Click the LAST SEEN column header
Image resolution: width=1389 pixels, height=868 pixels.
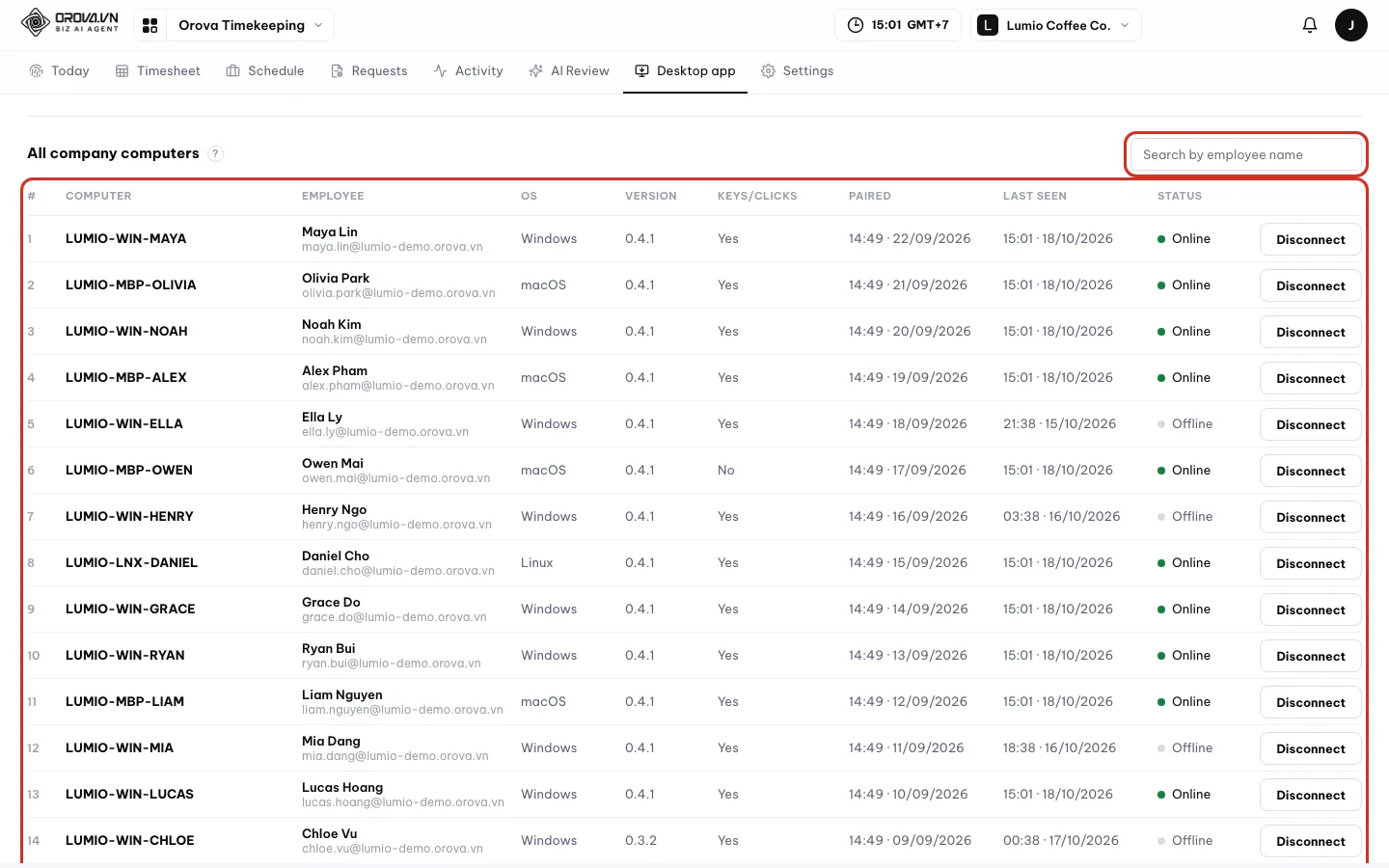(1034, 196)
